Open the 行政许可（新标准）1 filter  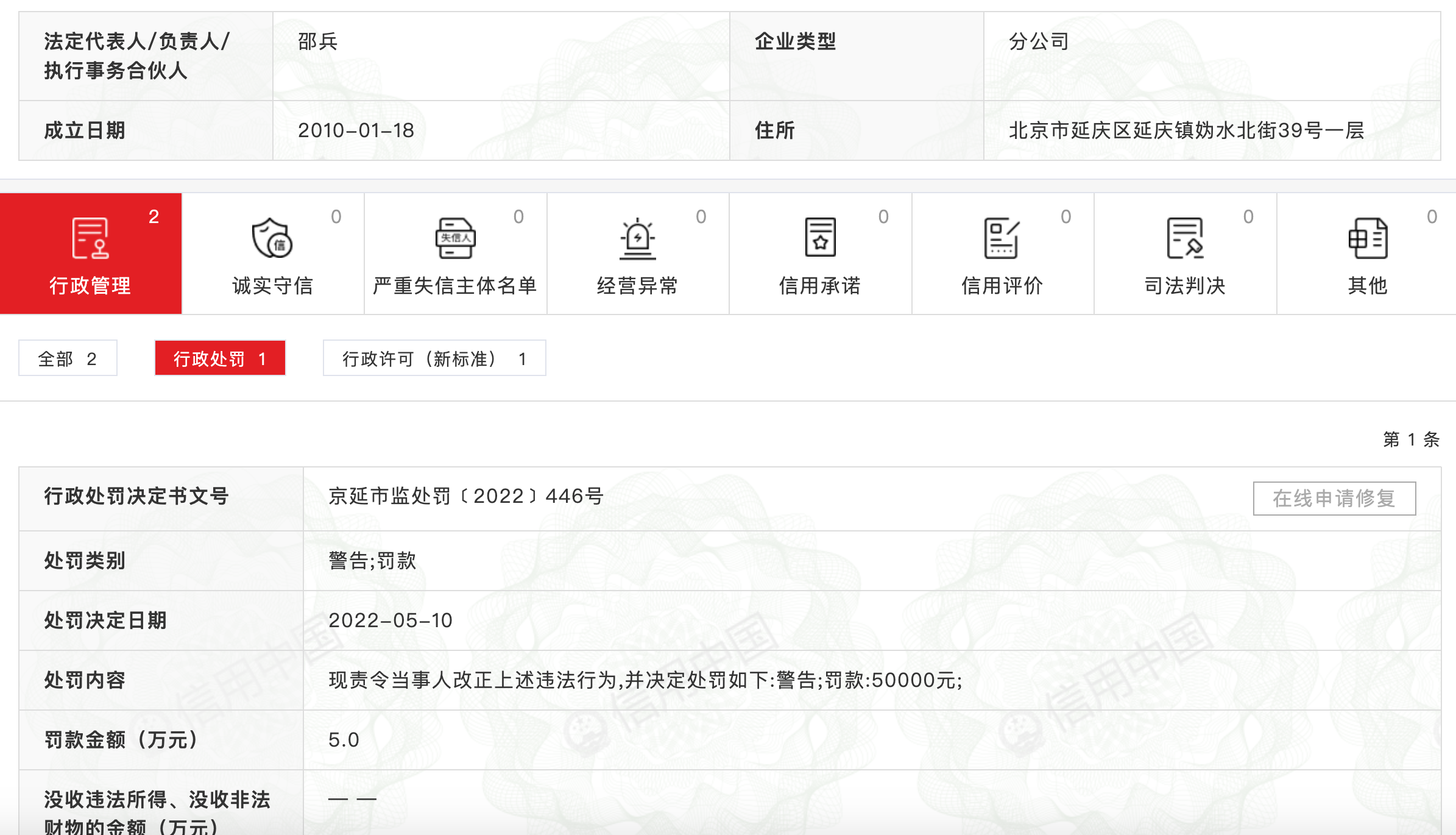coord(434,358)
